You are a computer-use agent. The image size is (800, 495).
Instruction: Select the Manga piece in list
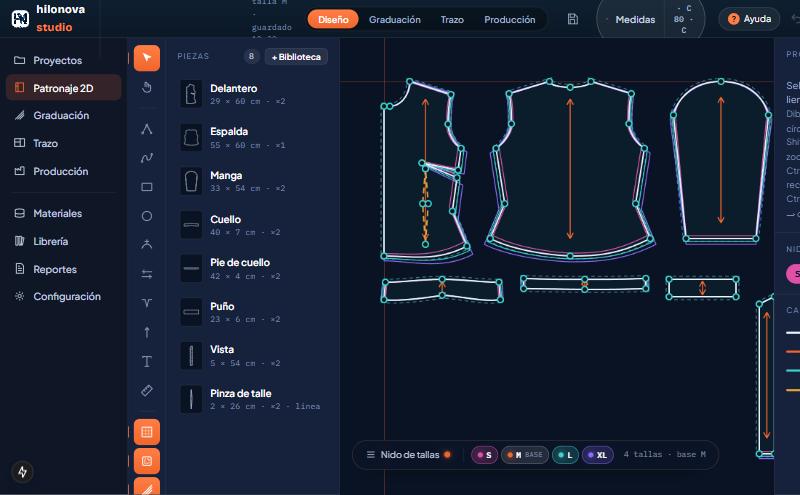[x=253, y=181]
